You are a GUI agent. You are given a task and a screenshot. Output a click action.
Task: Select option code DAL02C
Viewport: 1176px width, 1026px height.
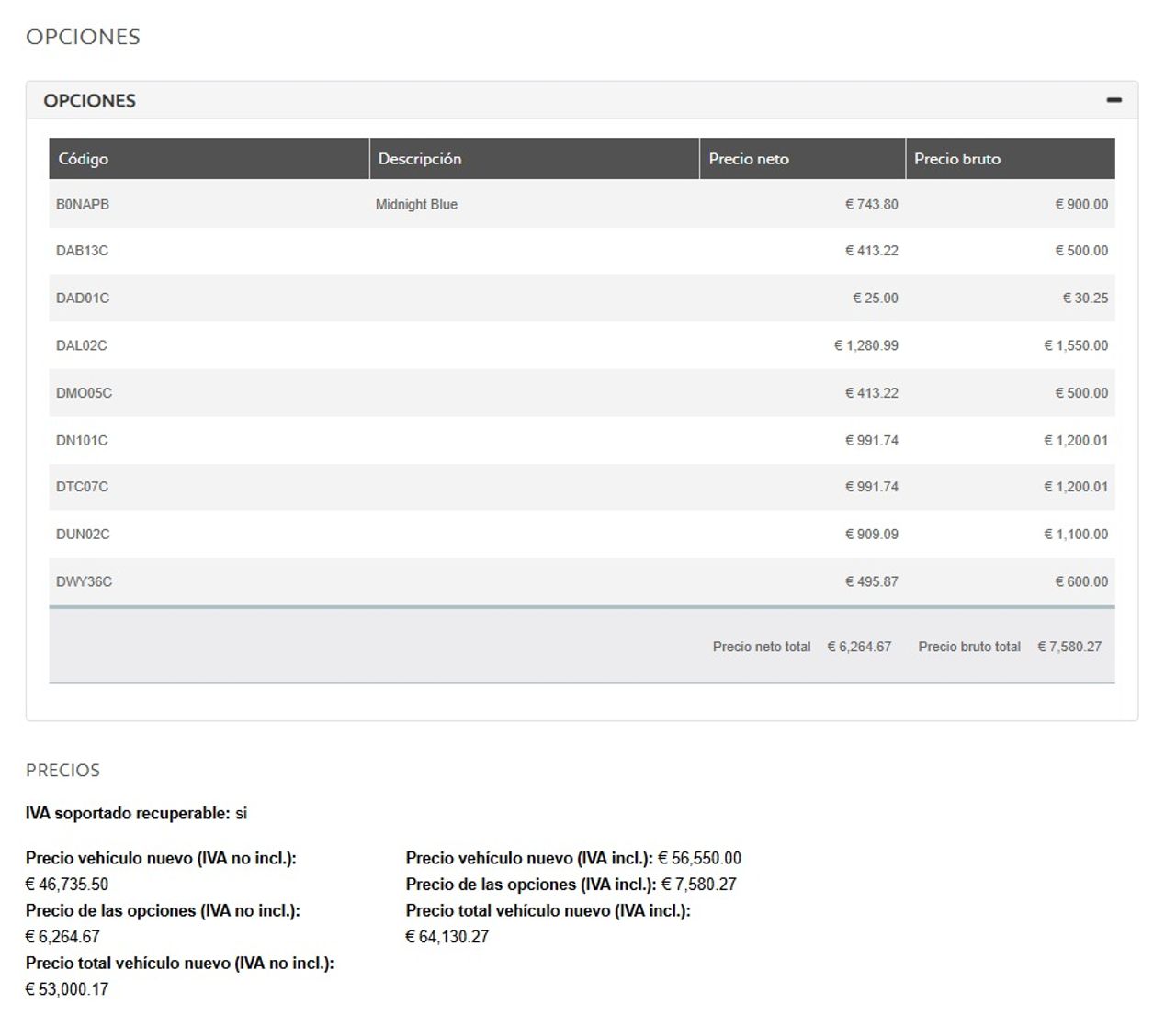tap(82, 346)
